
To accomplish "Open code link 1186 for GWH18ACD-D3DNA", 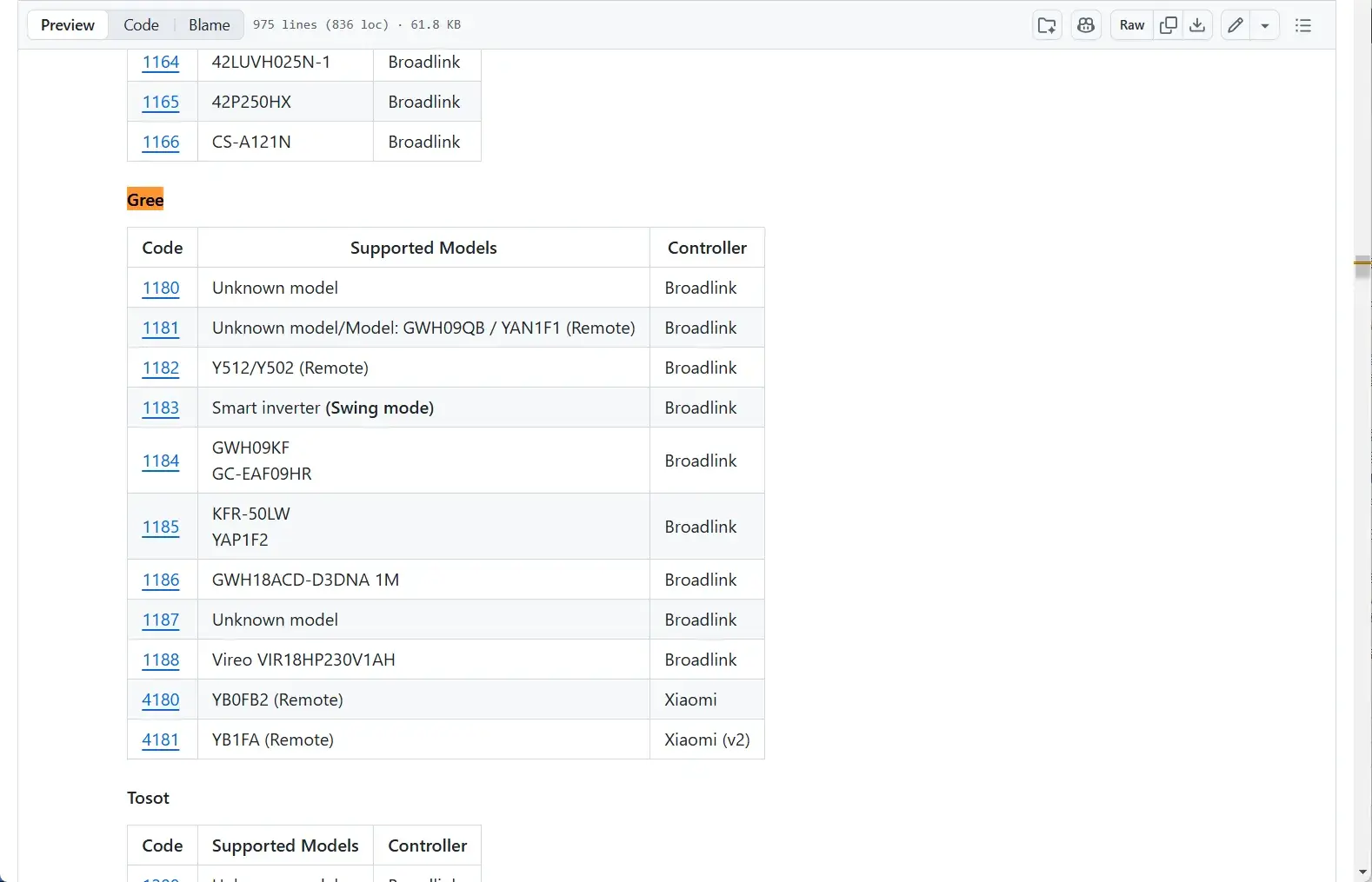I will coord(161,580).
